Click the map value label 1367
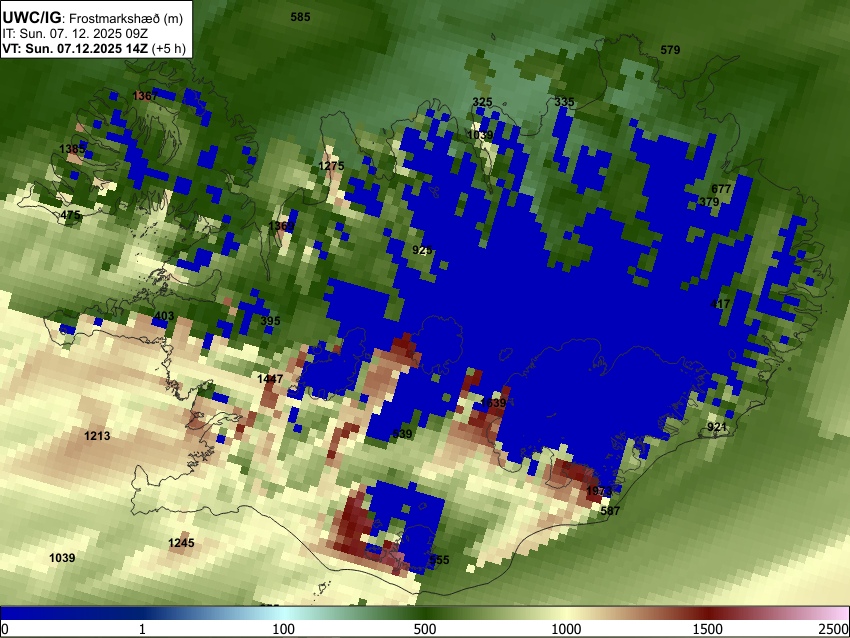The height and width of the screenshot is (638, 850). 145,96
